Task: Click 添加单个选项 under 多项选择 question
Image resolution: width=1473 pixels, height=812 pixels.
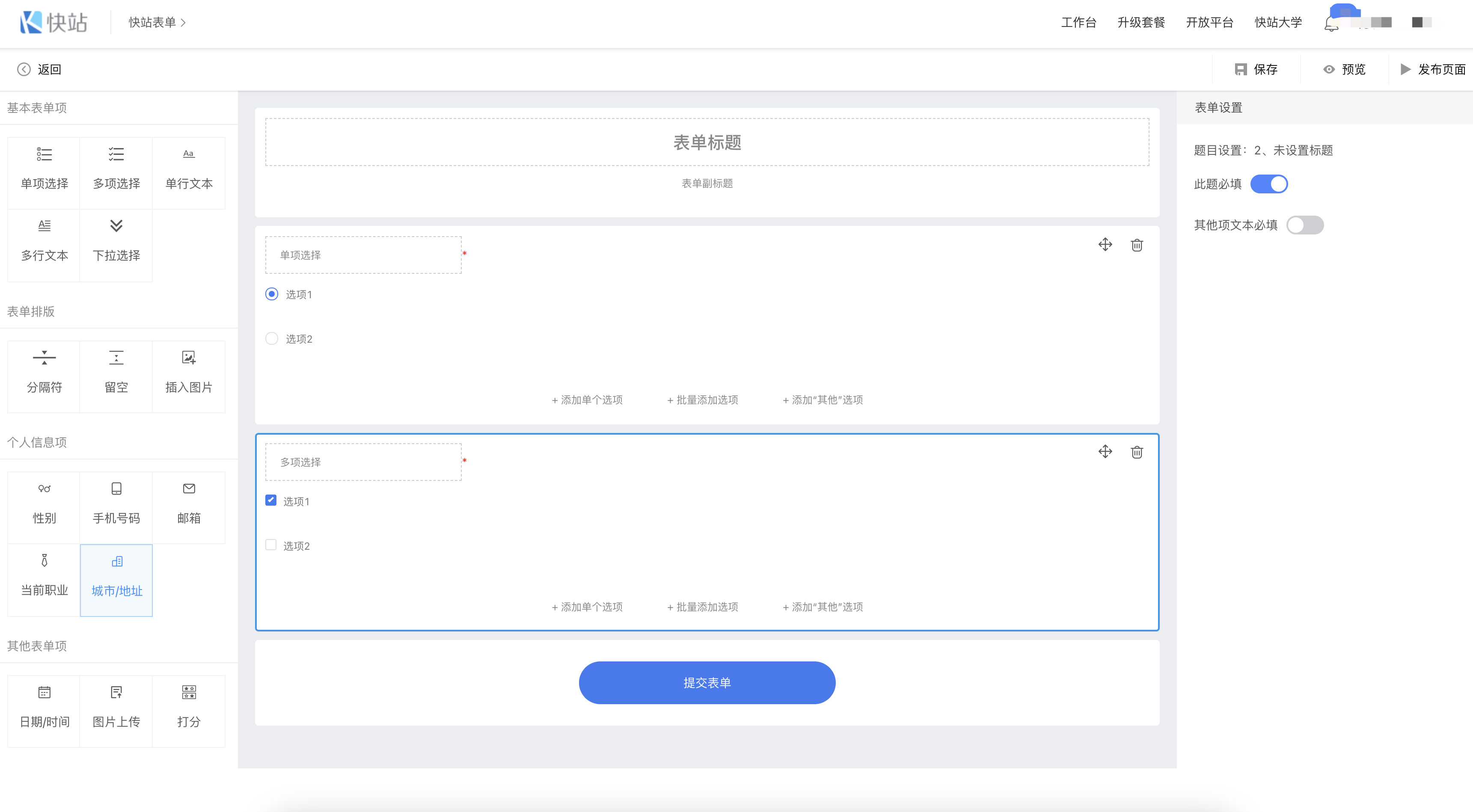Action: point(587,607)
